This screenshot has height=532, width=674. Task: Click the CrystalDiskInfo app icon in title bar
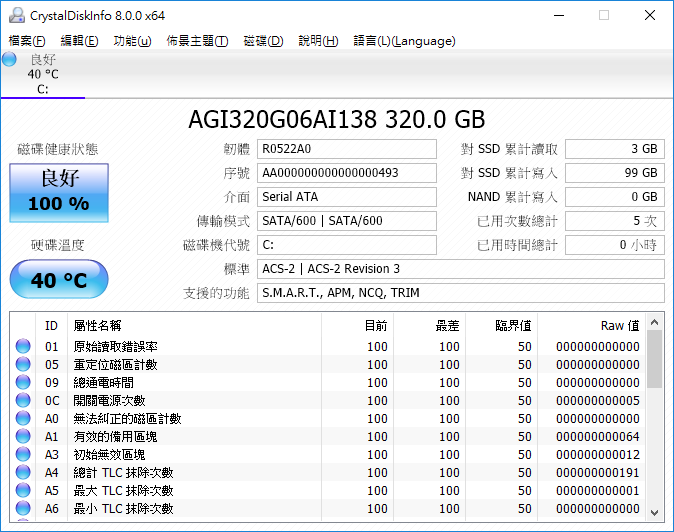pyautogui.click(x=14, y=15)
